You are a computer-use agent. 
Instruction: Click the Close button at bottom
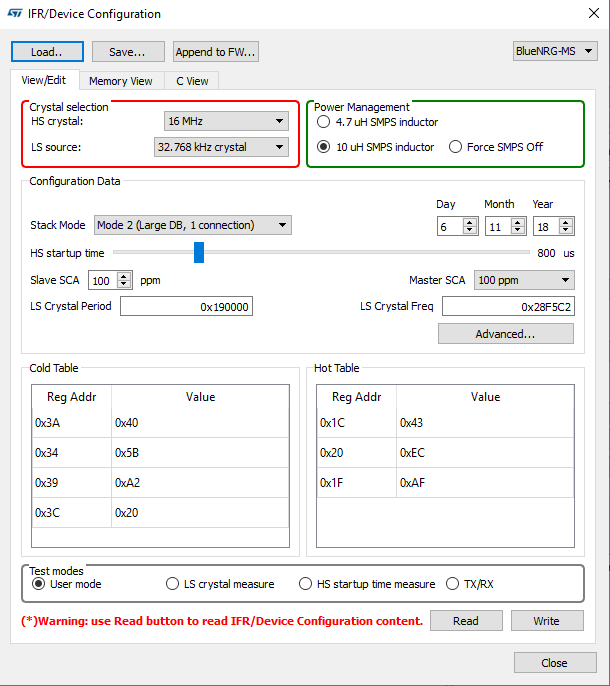point(555,663)
